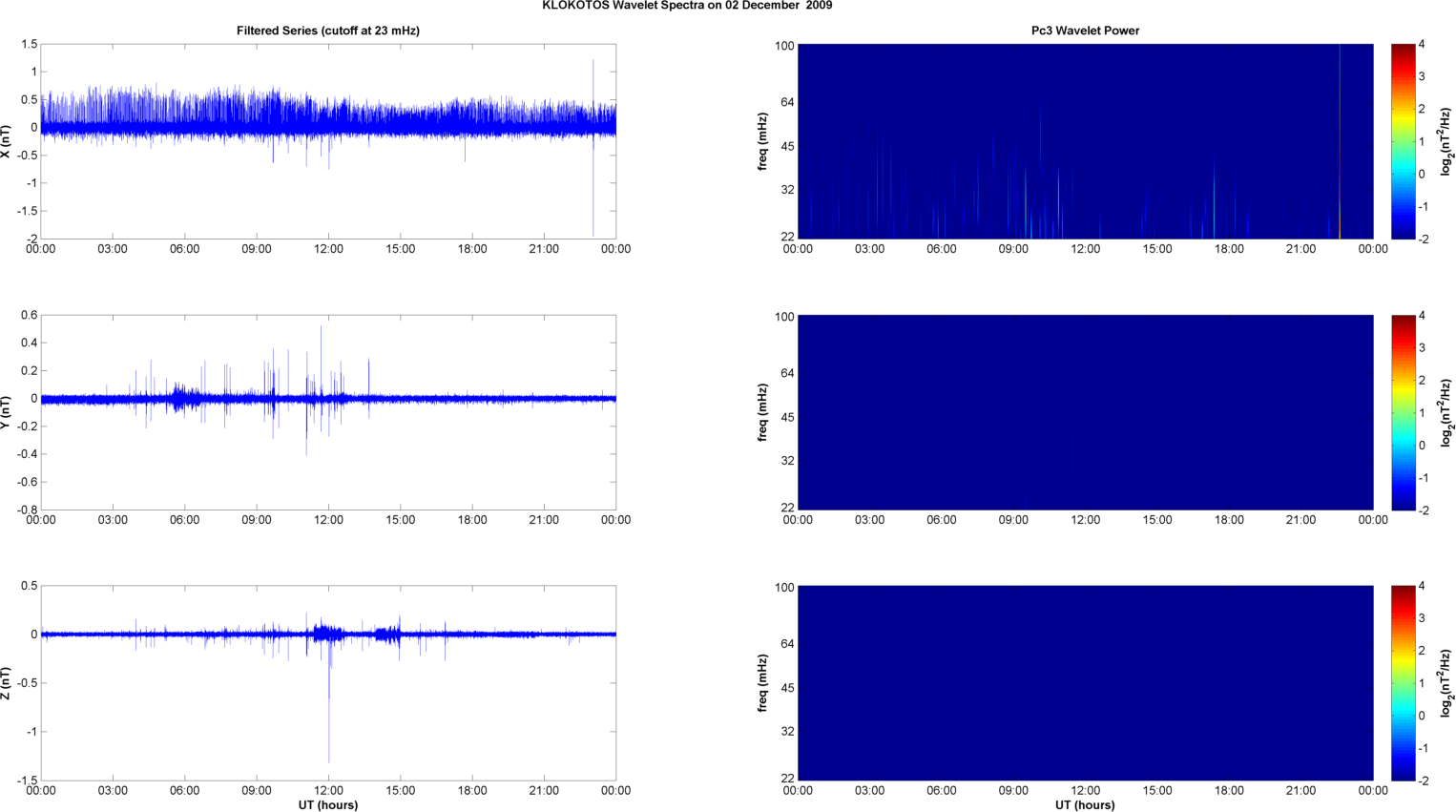Click the UT (hours) label under bottom spectrogram

(x=1085, y=805)
